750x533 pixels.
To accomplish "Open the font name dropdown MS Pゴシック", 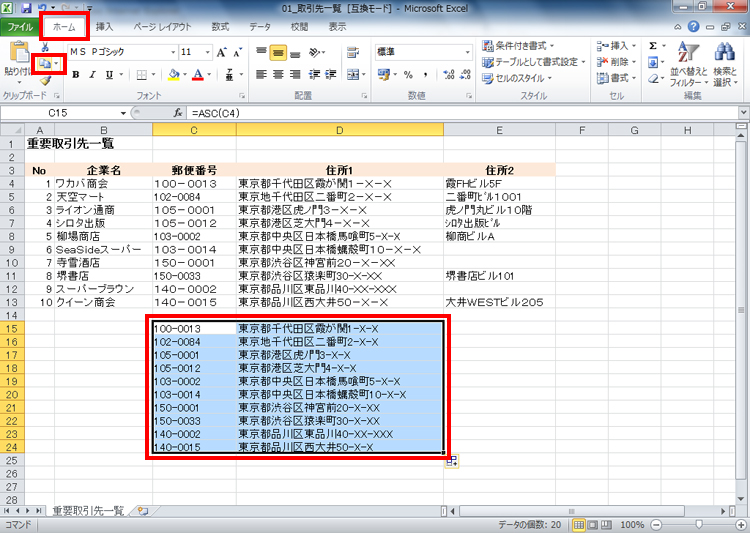I will coord(173,52).
